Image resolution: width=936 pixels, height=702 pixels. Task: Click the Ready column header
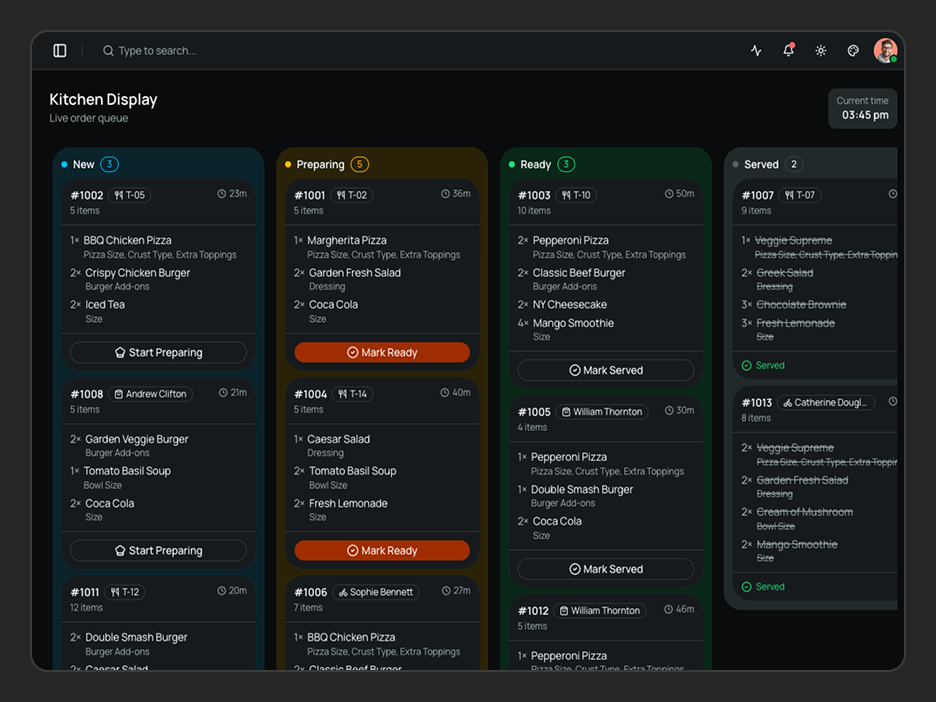[535, 164]
